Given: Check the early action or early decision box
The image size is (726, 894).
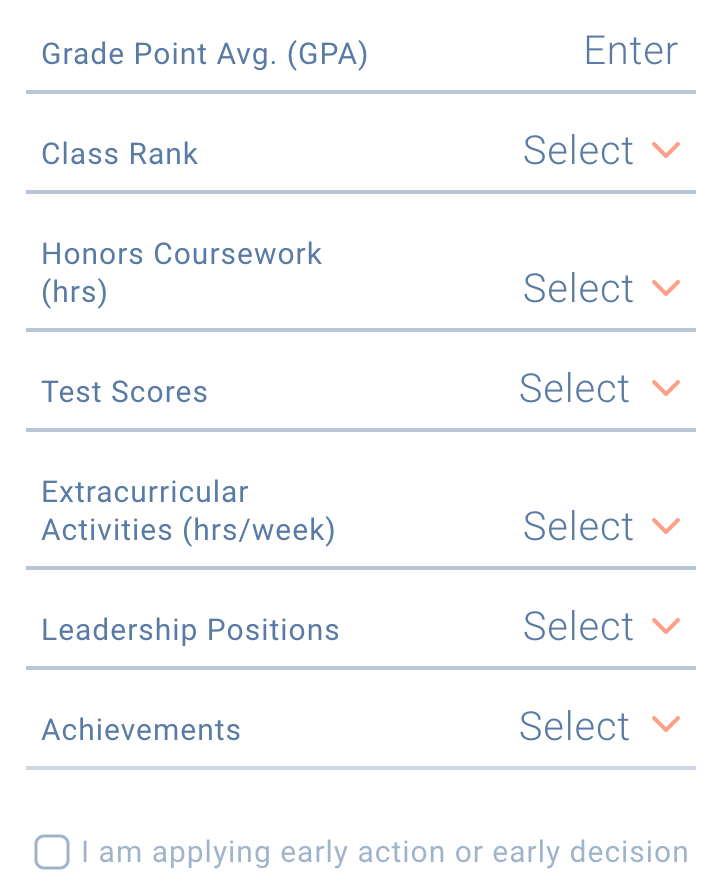Looking at the screenshot, I should (52, 852).
